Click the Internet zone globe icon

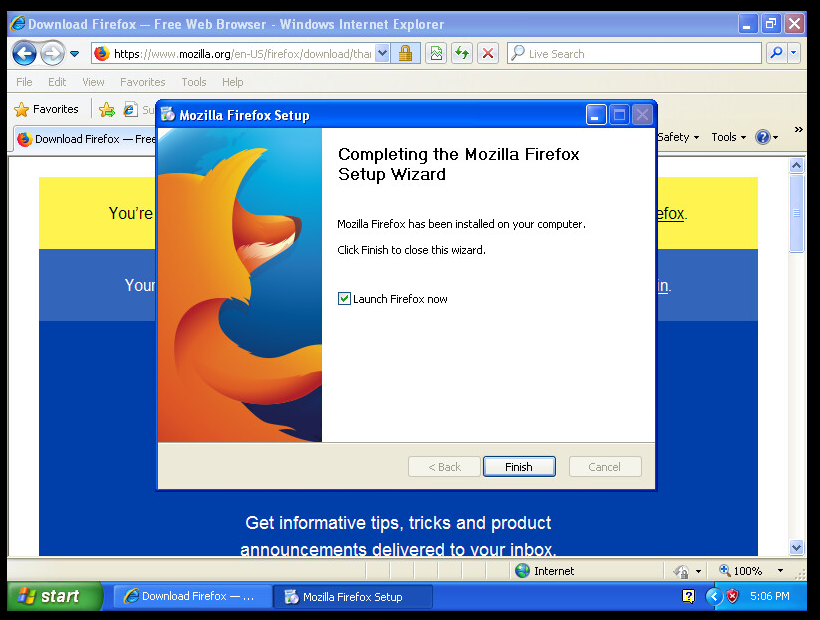pyautogui.click(x=522, y=570)
